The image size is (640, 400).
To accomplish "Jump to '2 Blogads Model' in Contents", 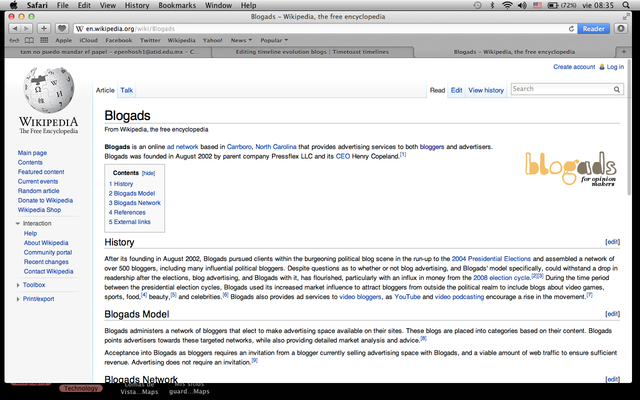I will [132, 193].
